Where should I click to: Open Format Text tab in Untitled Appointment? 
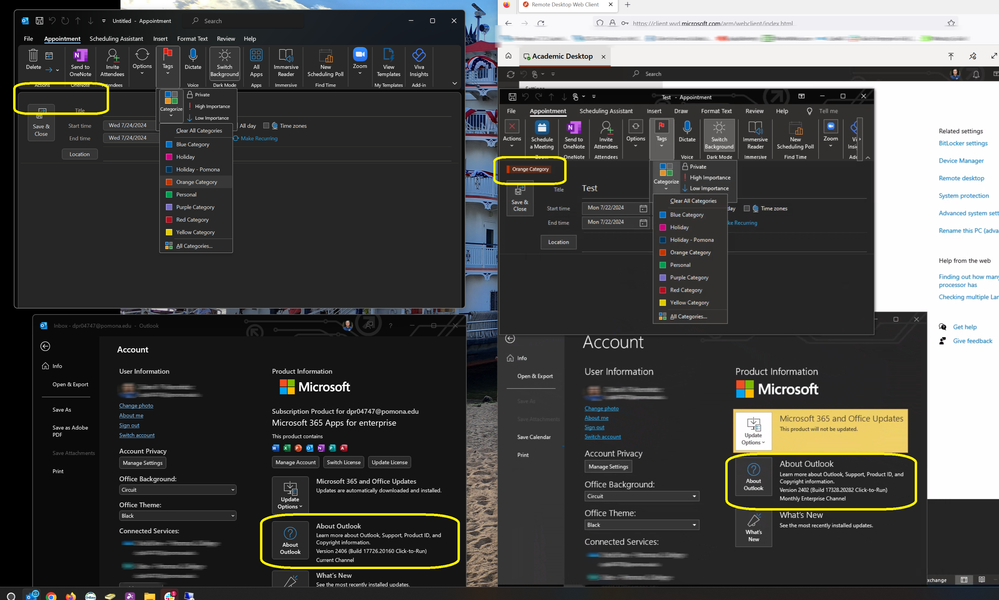[x=192, y=39]
